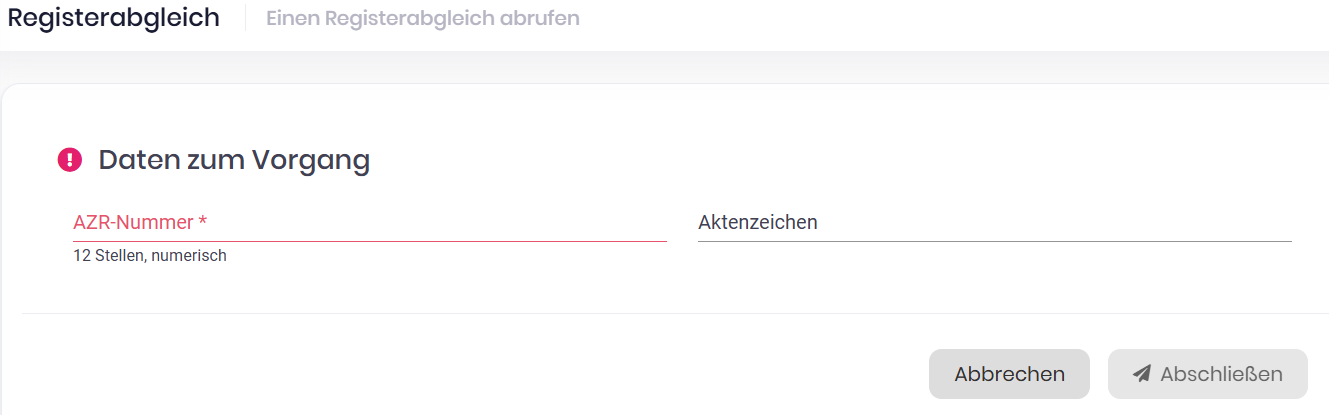1329x415 pixels.
Task: Select the 'Einen Registerabgleich abrufen' subtitle
Action: pyautogui.click(x=422, y=19)
